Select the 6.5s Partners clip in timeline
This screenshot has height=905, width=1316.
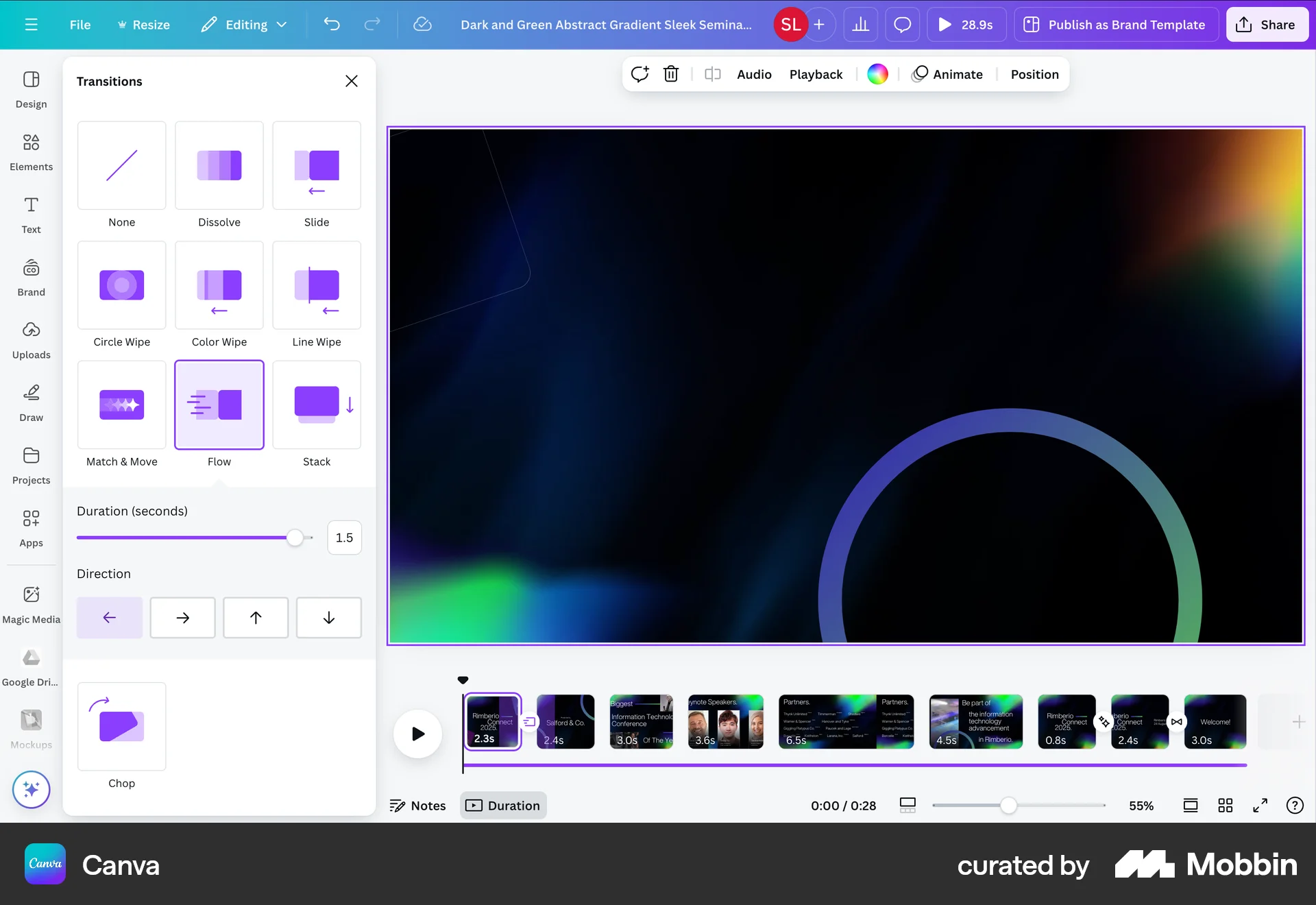point(846,722)
